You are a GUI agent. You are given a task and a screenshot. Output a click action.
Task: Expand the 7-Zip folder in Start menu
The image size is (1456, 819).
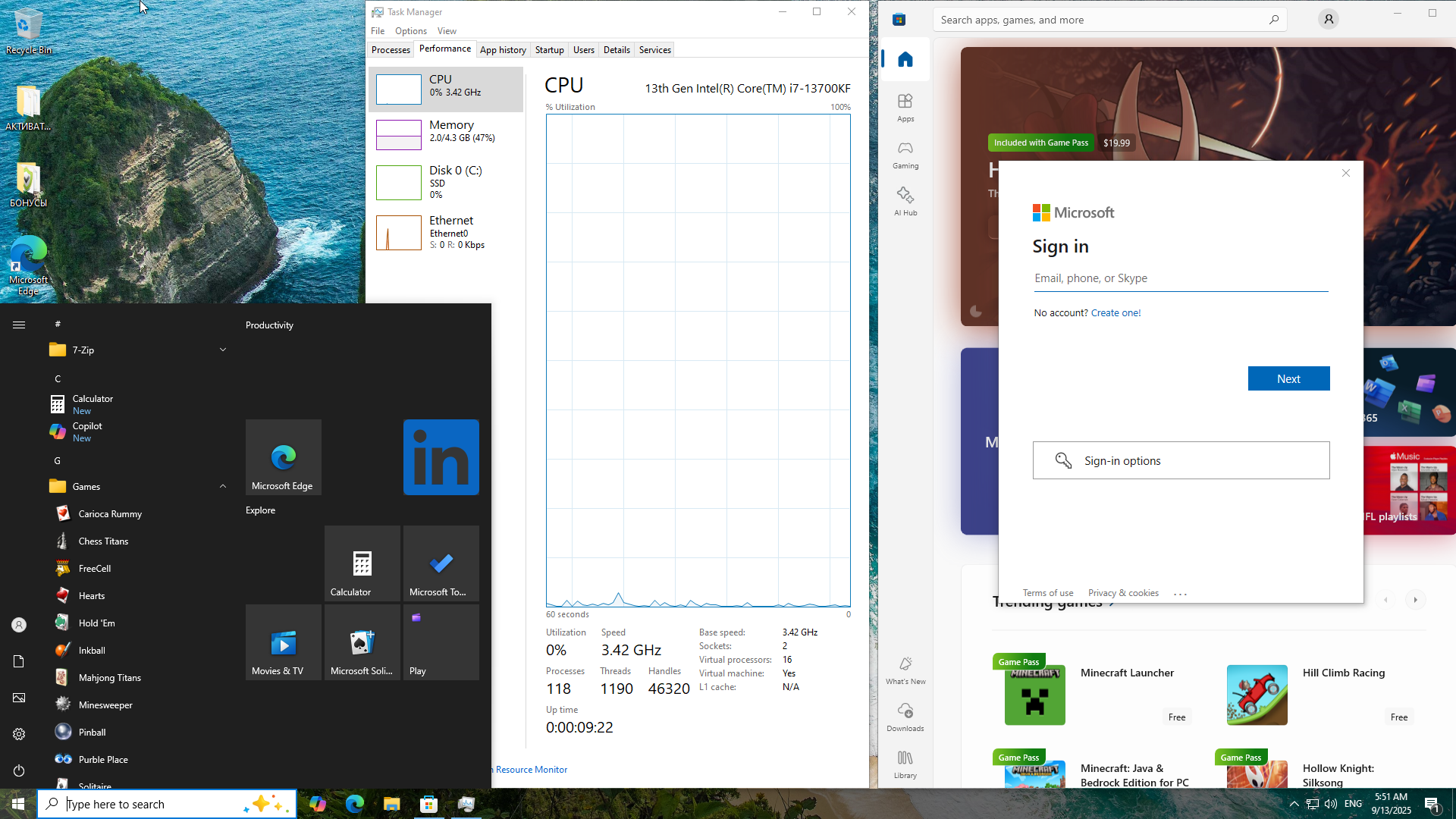tap(138, 350)
